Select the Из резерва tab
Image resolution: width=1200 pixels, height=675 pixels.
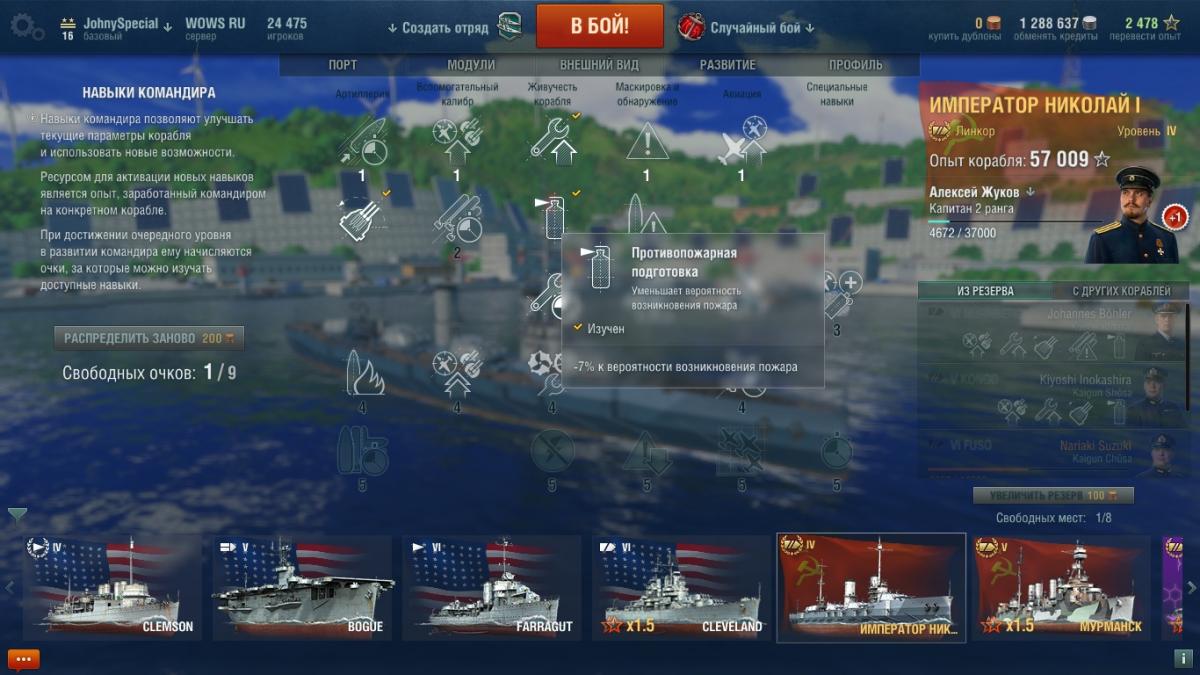(x=985, y=291)
